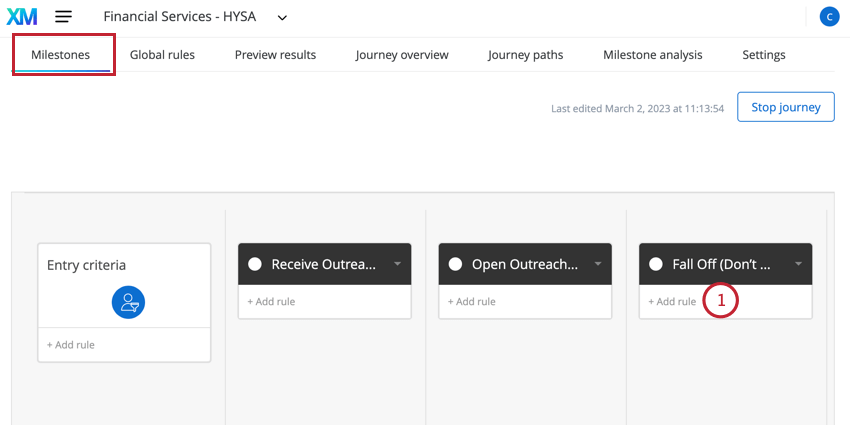The height and width of the screenshot is (425, 850).
Task: Click the Stop journey button
Action: point(785,107)
